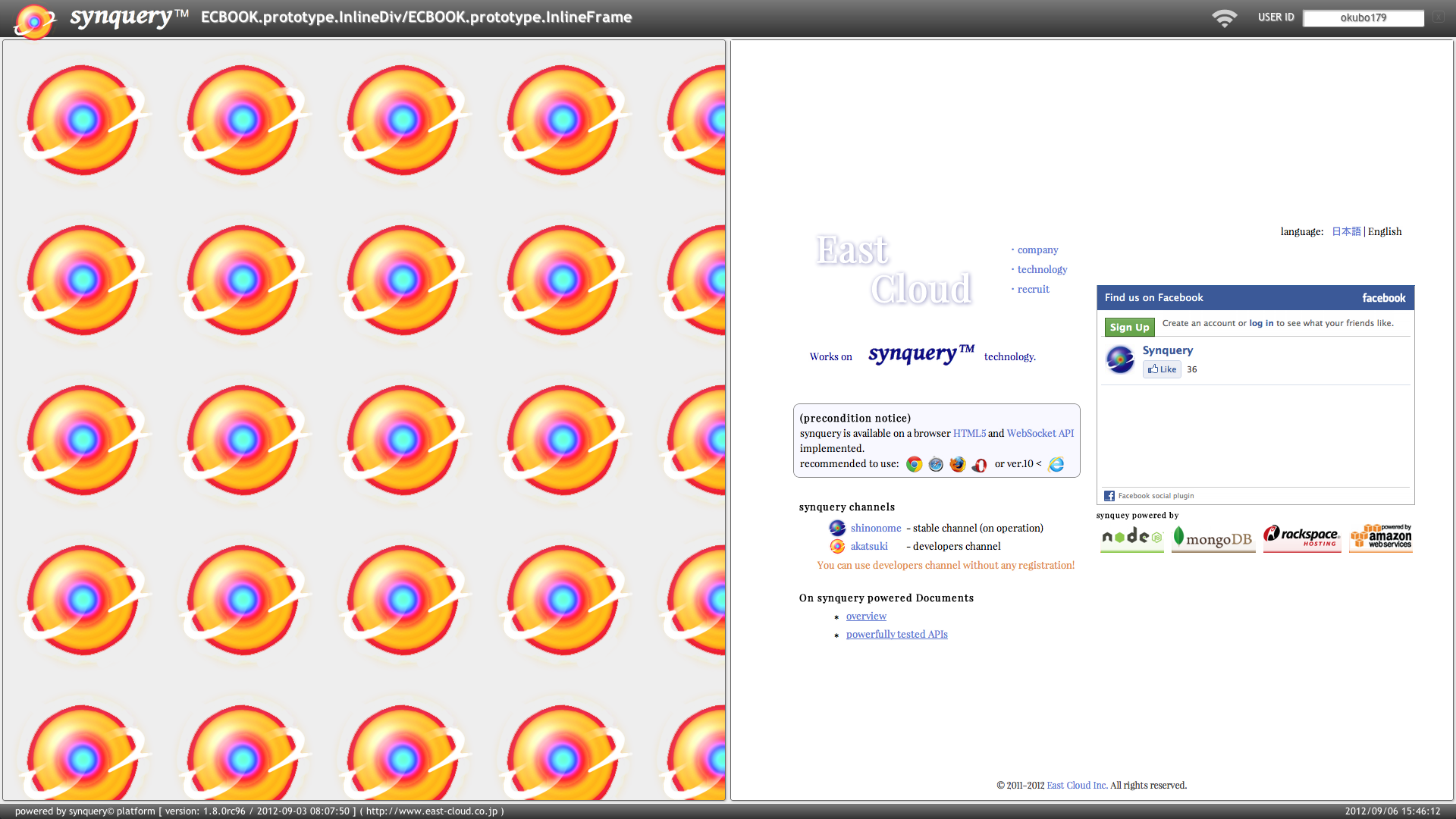Switch language to English
Image resolution: width=1456 pixels, height=819 pixels.
pos(1385,231)
